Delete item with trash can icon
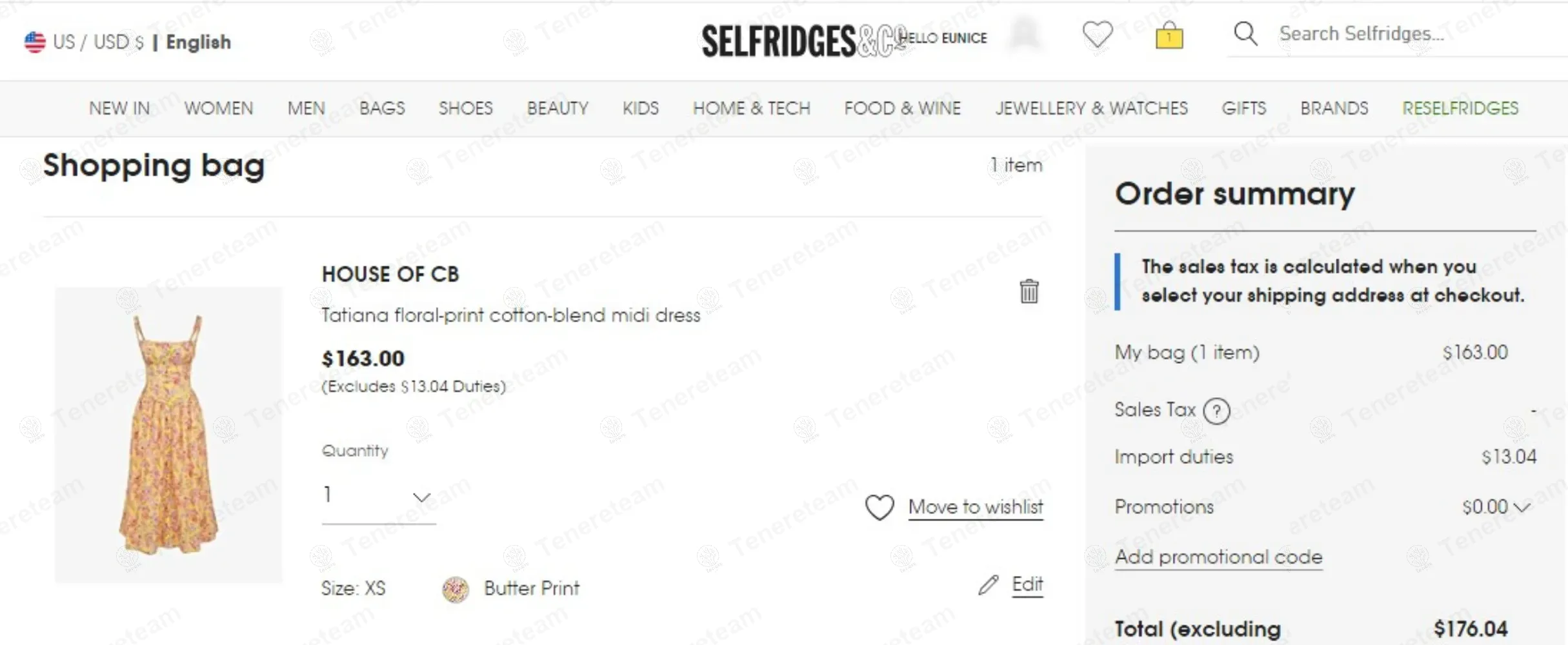Image resolution: width=1568 pixels, height=645 pixels. point(1029,291)
